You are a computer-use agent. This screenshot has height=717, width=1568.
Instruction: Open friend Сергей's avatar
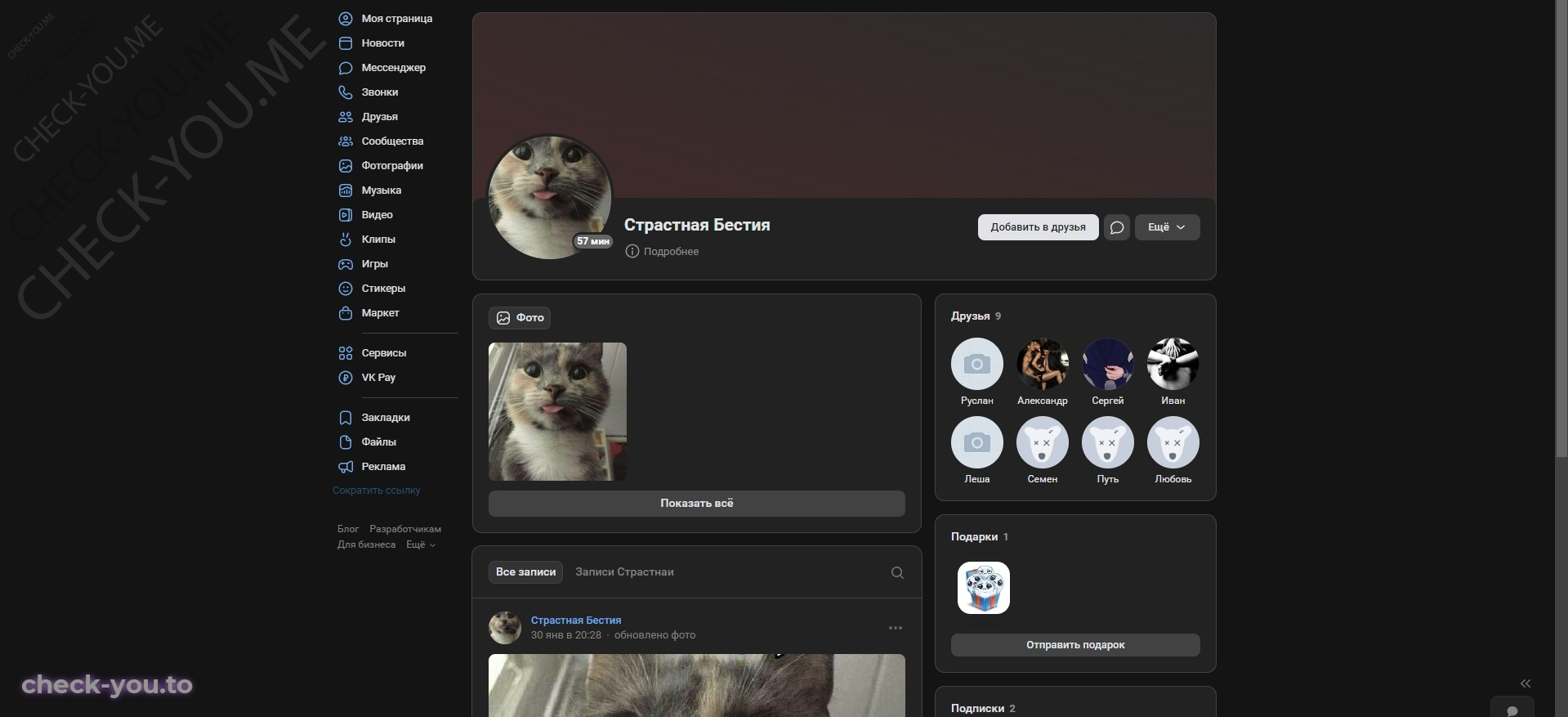click(1108, 364)
